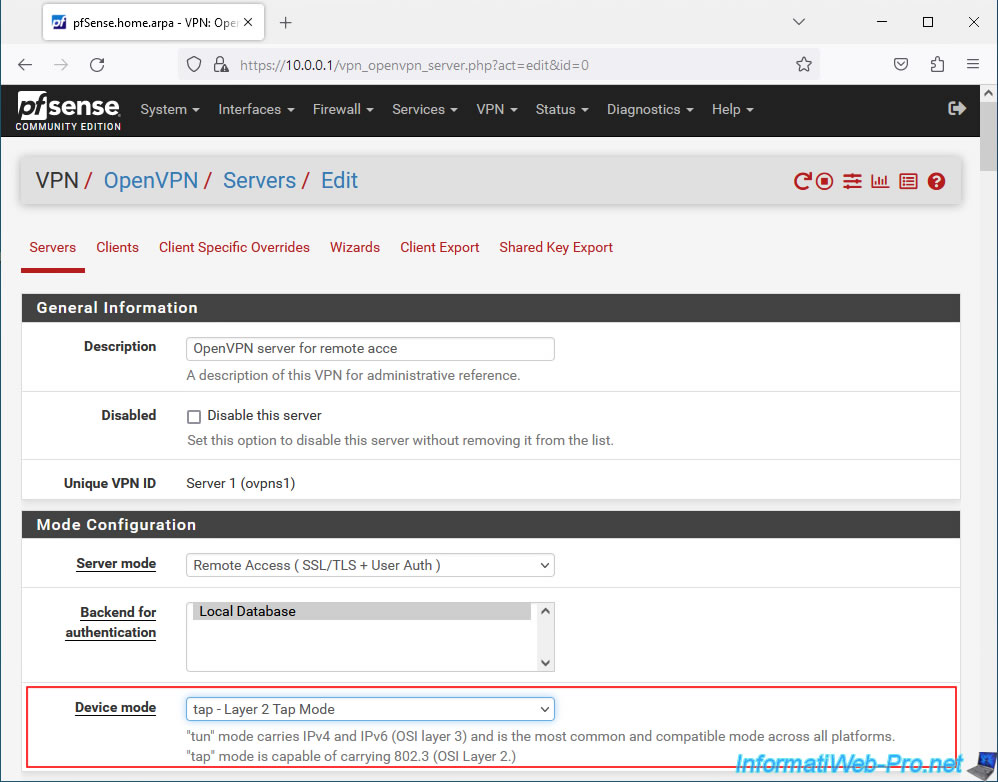Reload the page
The height and width of the screenshot is (782, 998).
[x=97, y=65]
